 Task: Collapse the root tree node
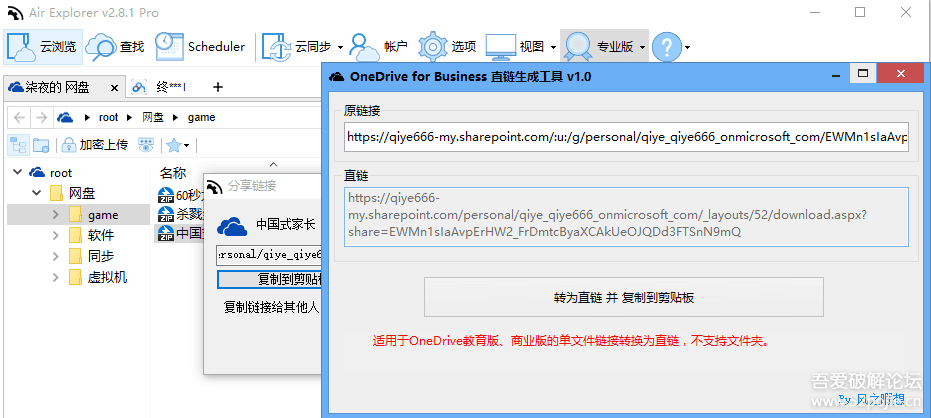tap(17, 172)
